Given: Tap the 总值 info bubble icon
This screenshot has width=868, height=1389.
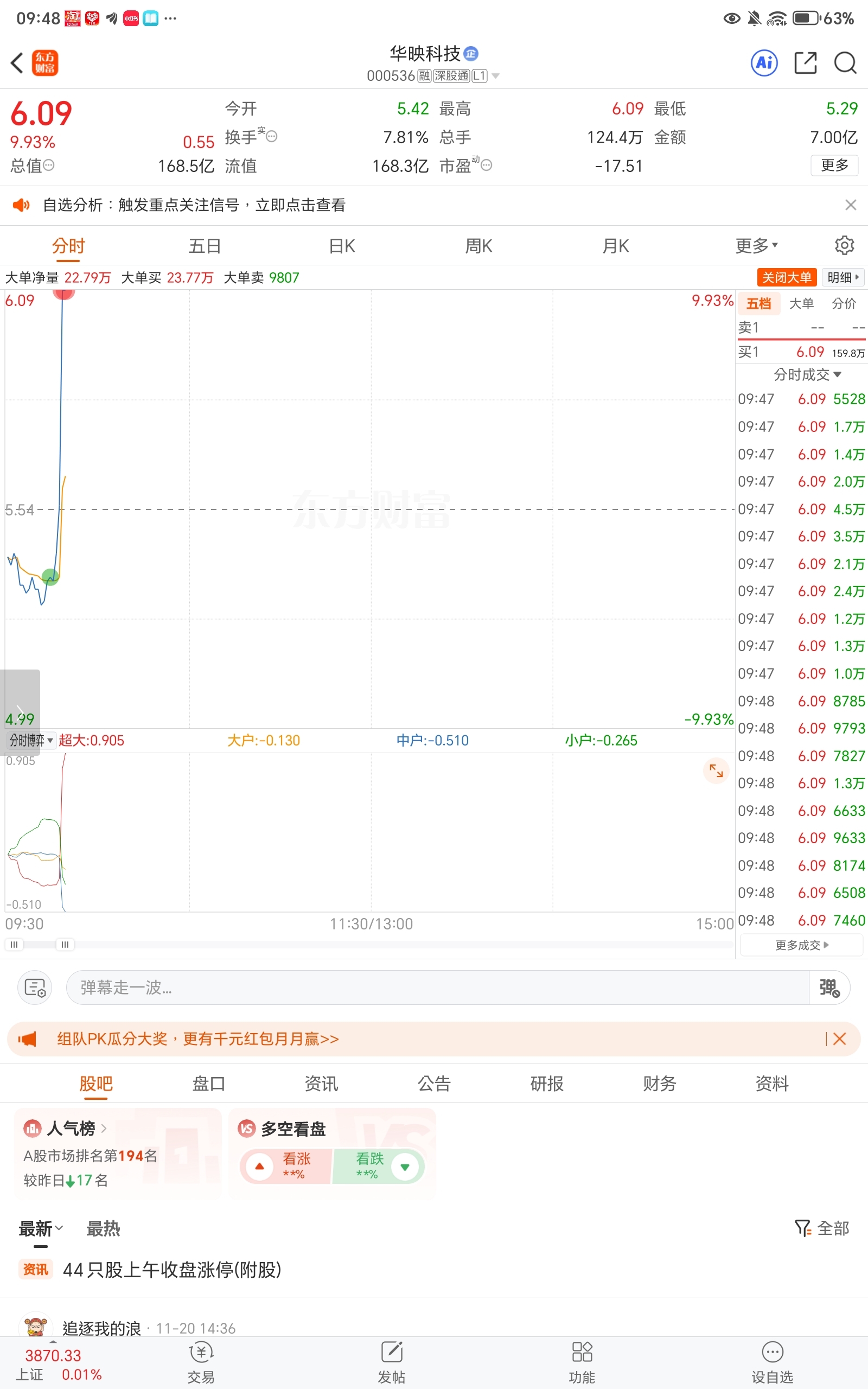Looking at the screenshot, I should tap(49, 165).
